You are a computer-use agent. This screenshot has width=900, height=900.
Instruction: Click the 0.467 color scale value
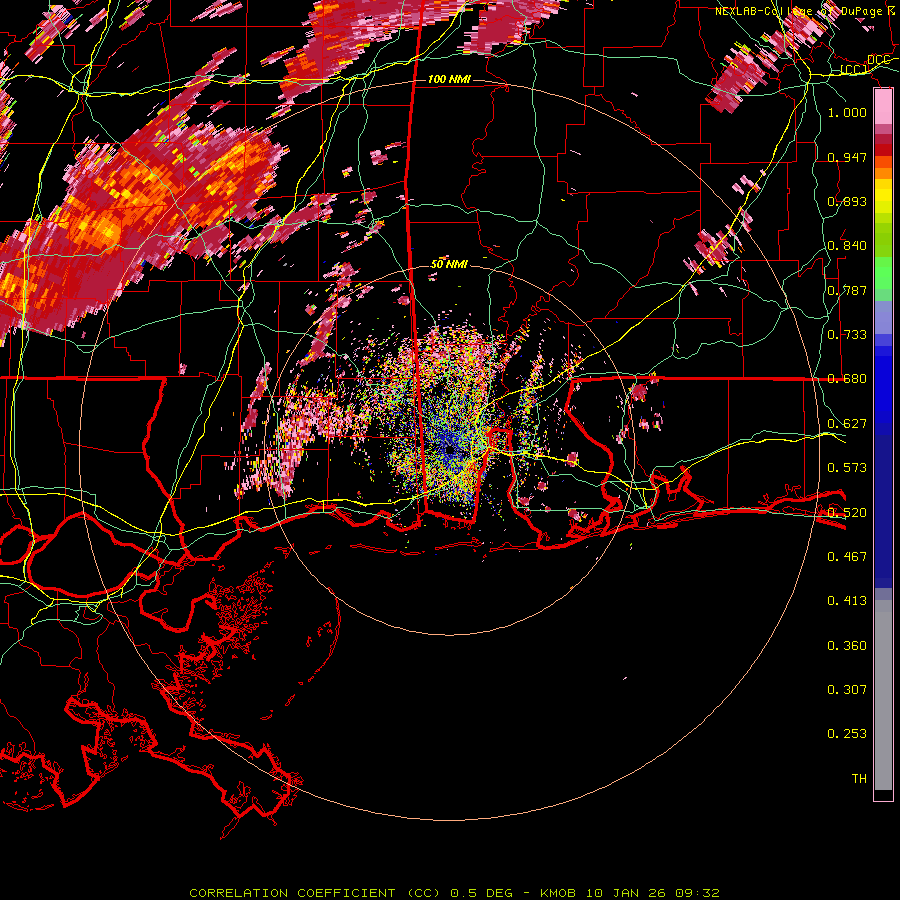pyautogui.click(x=847, y=556)
